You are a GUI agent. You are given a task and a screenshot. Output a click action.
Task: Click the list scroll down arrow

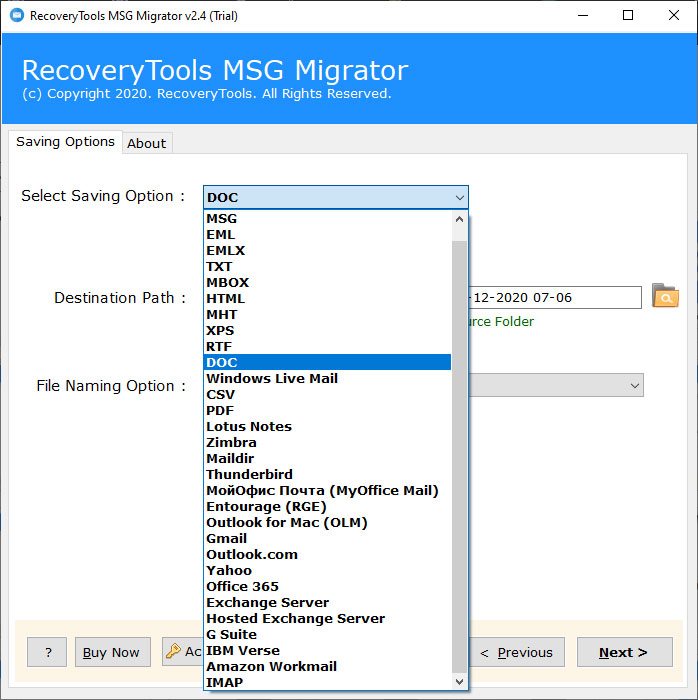[459, 682]
